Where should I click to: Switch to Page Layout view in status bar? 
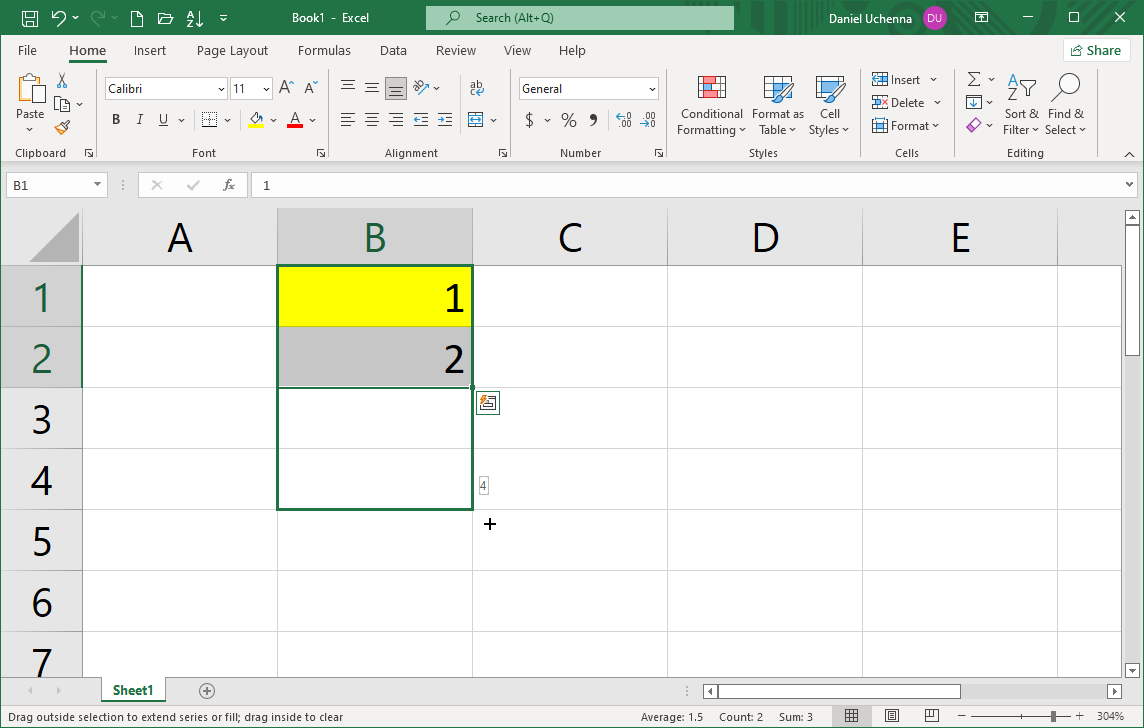(892, 716)
